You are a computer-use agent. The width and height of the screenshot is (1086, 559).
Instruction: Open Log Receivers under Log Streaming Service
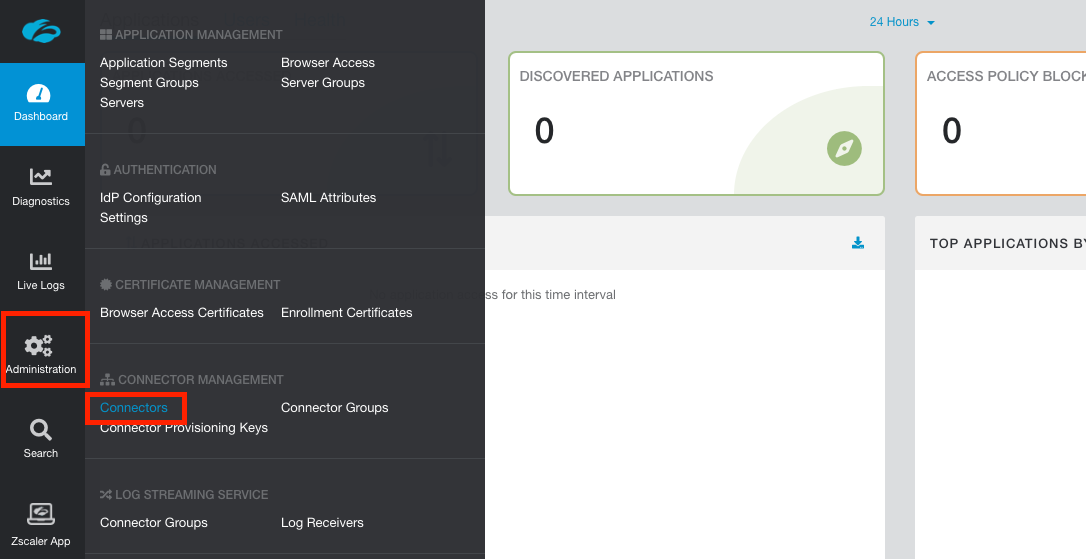pos(322,523)
